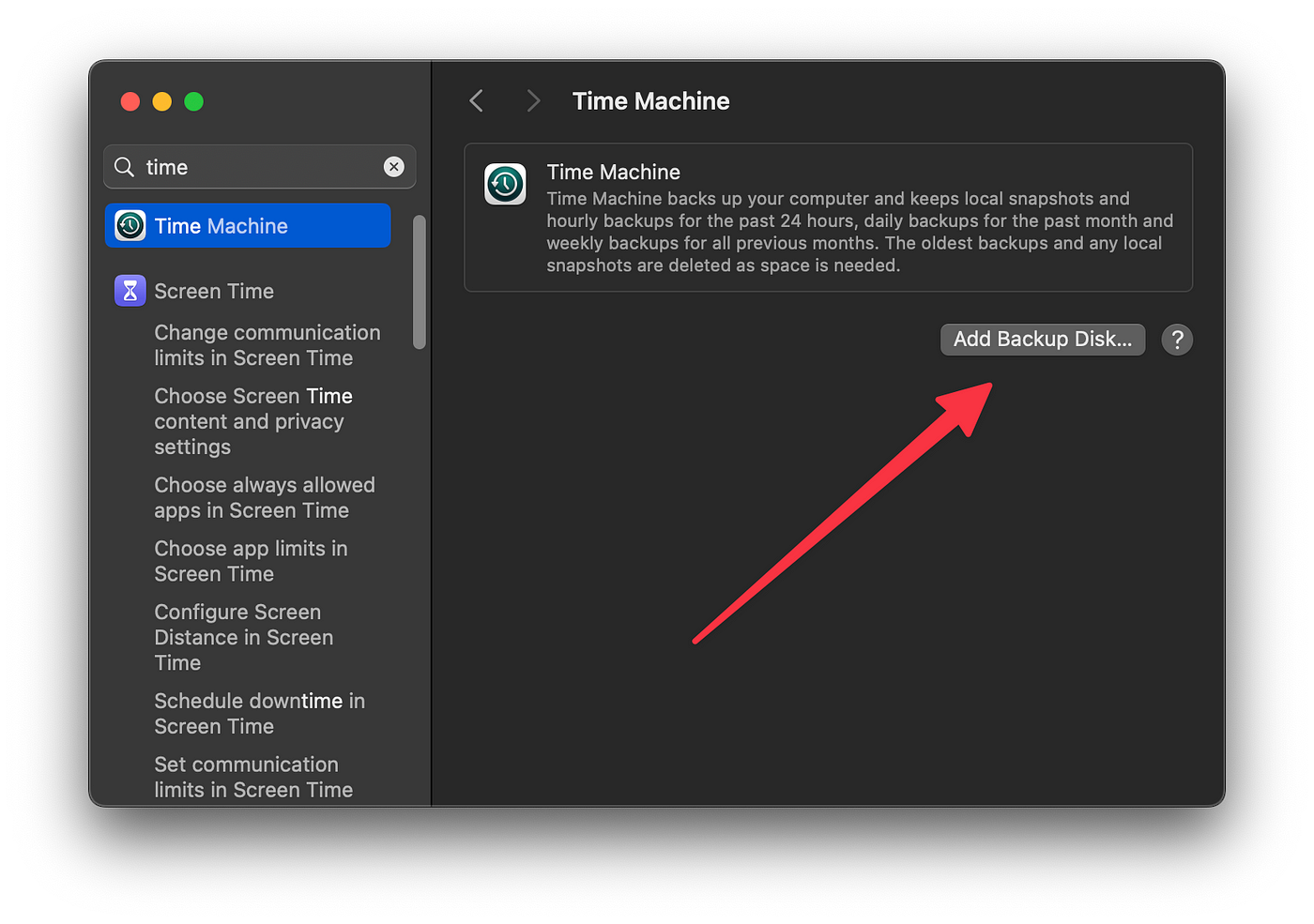Image resolution: width=1314 pixels, height=924 pixels.
Task: Go back with the left chevron
Action: 477,101
